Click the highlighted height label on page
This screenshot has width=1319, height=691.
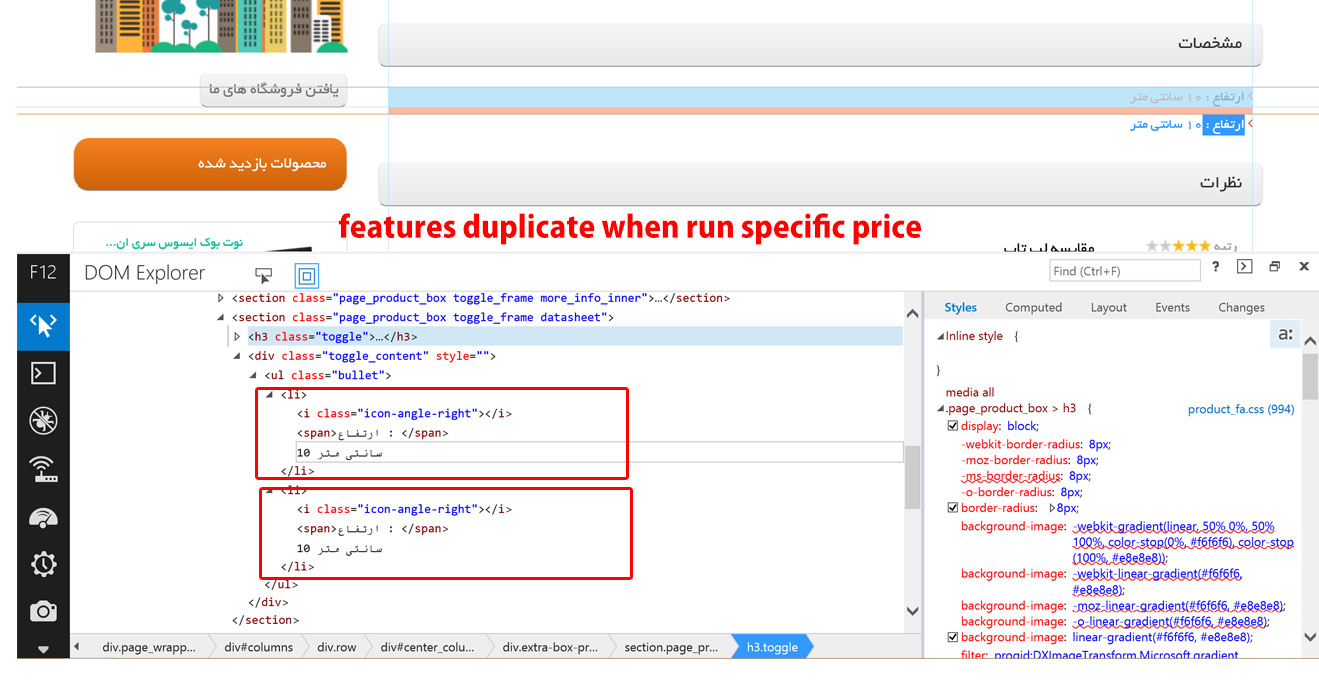[x=1224, y=125]
